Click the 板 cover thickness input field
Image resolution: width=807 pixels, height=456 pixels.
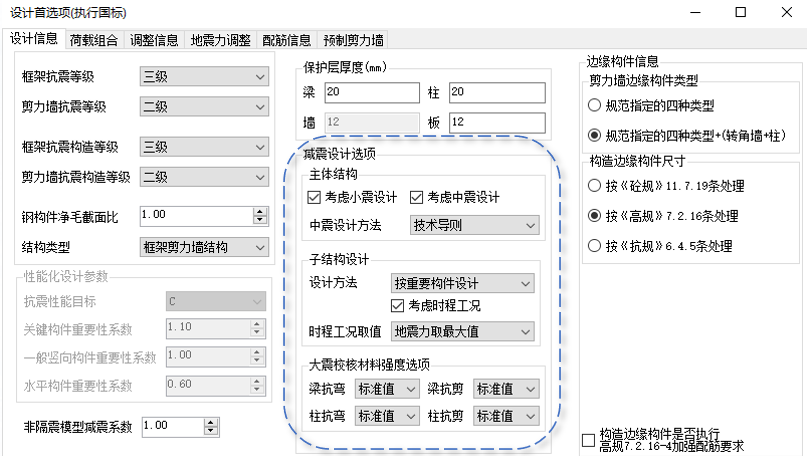click(495, 122)
